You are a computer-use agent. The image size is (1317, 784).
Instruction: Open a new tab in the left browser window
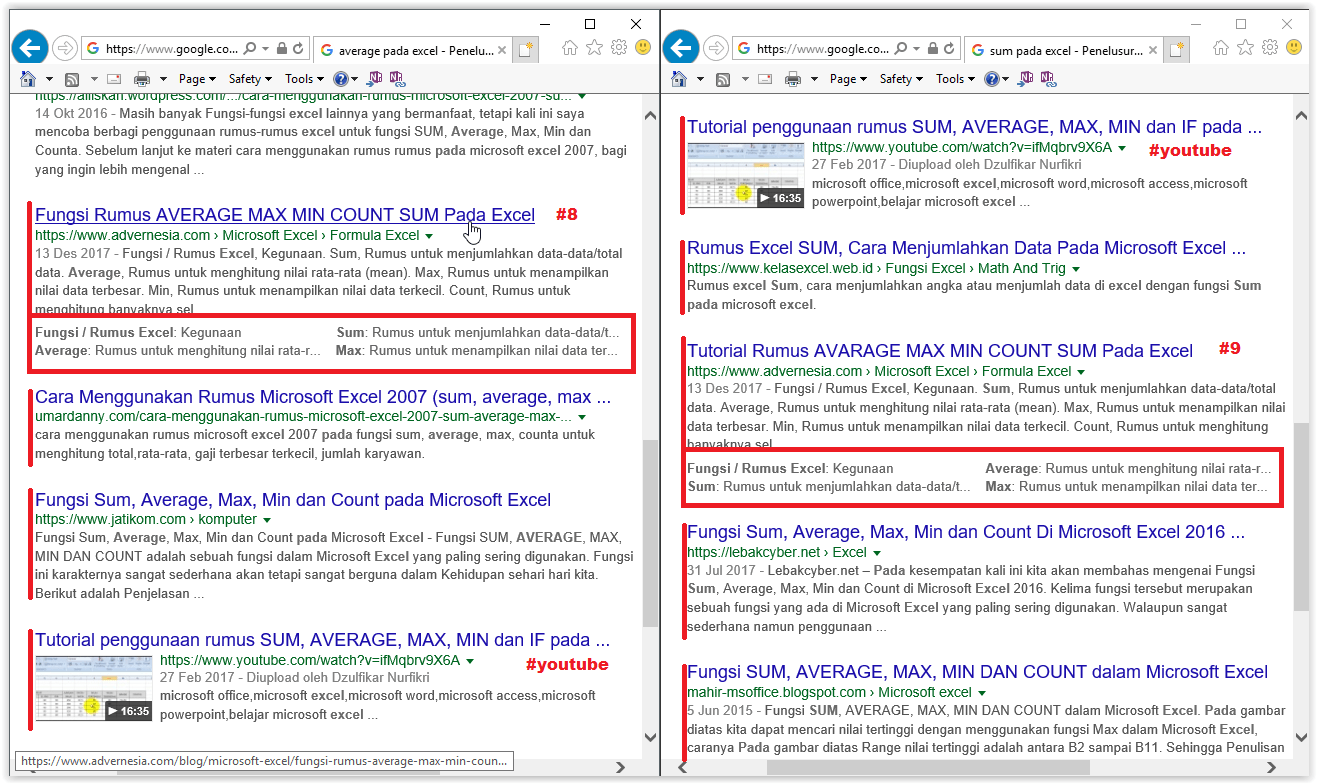526,48
